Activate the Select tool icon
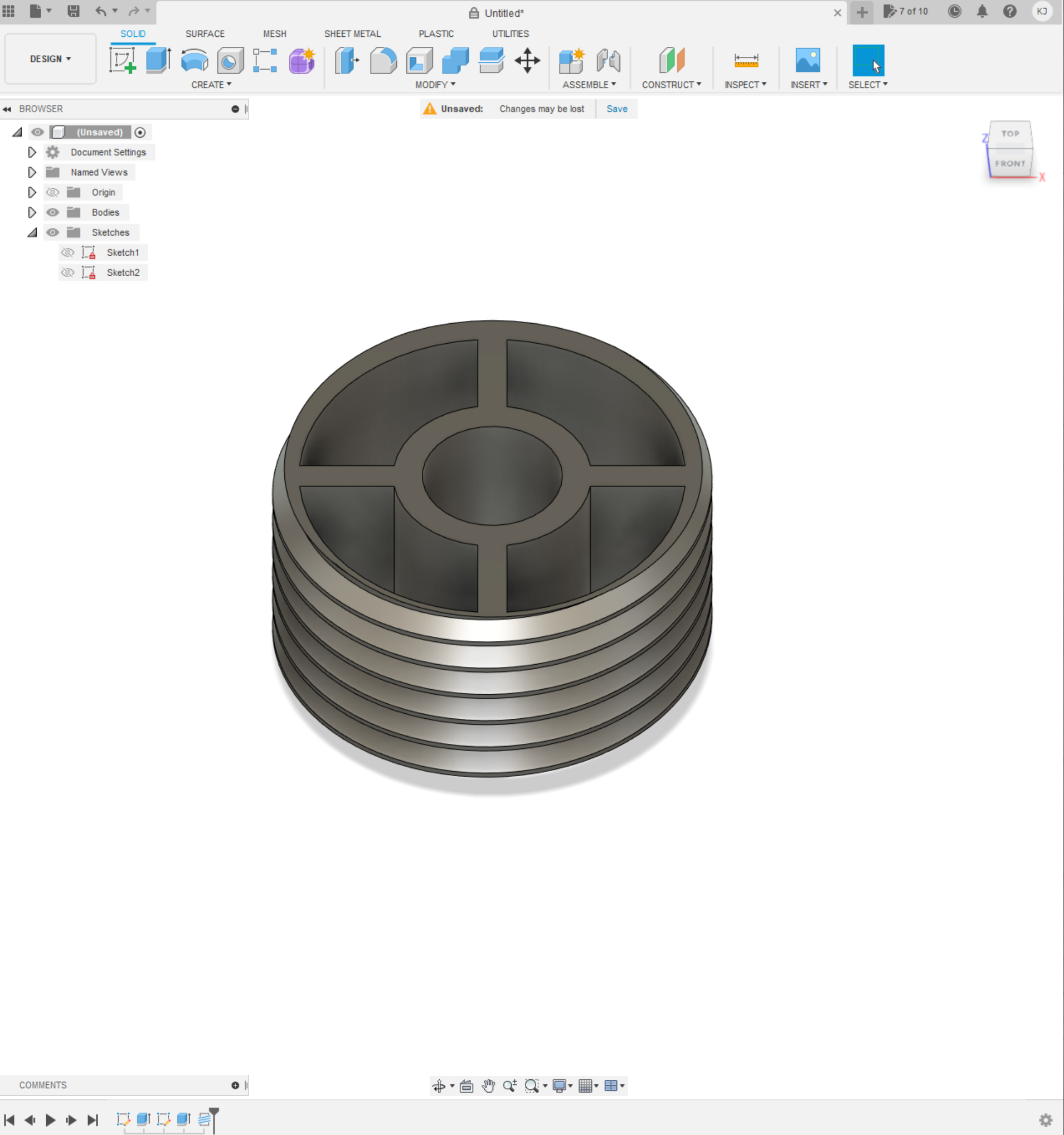The width and height of the screenshot is (1064, 1135). coord(868,61)
